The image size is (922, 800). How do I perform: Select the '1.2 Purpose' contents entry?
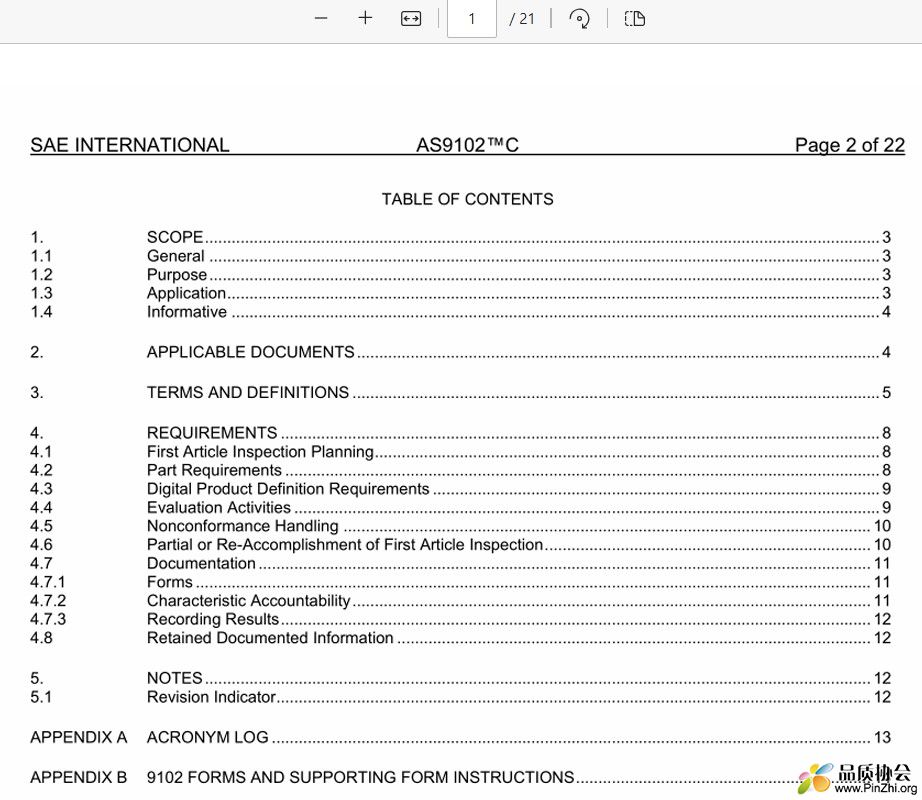[x=460, y=275]
